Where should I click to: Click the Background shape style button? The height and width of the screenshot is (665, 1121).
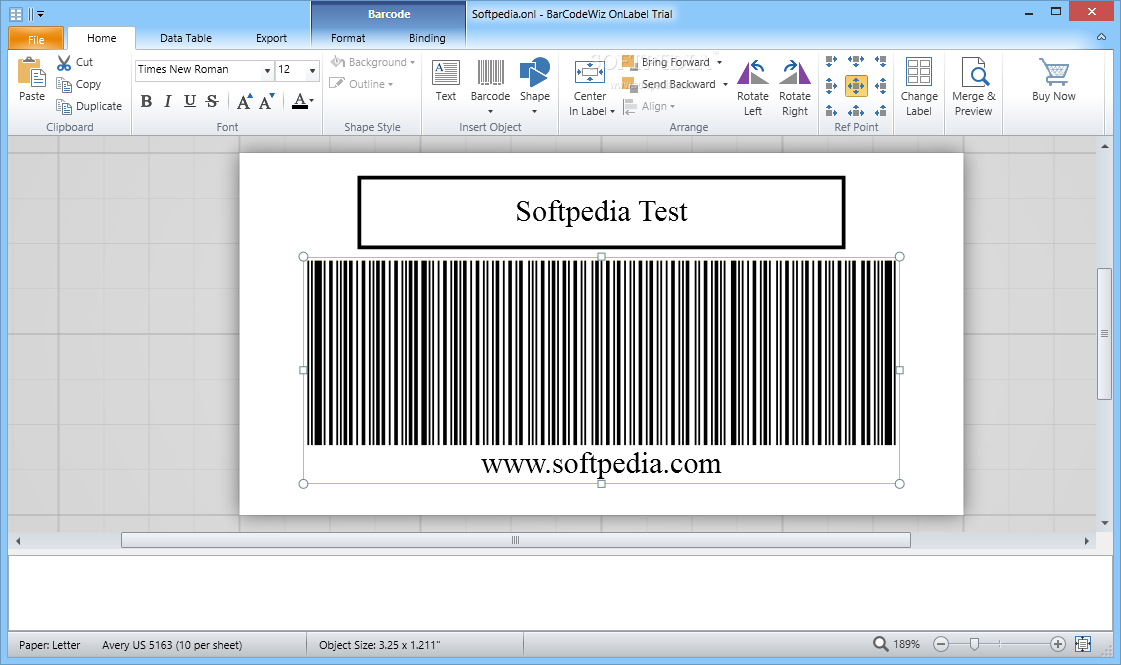click(x=372, y=62)
